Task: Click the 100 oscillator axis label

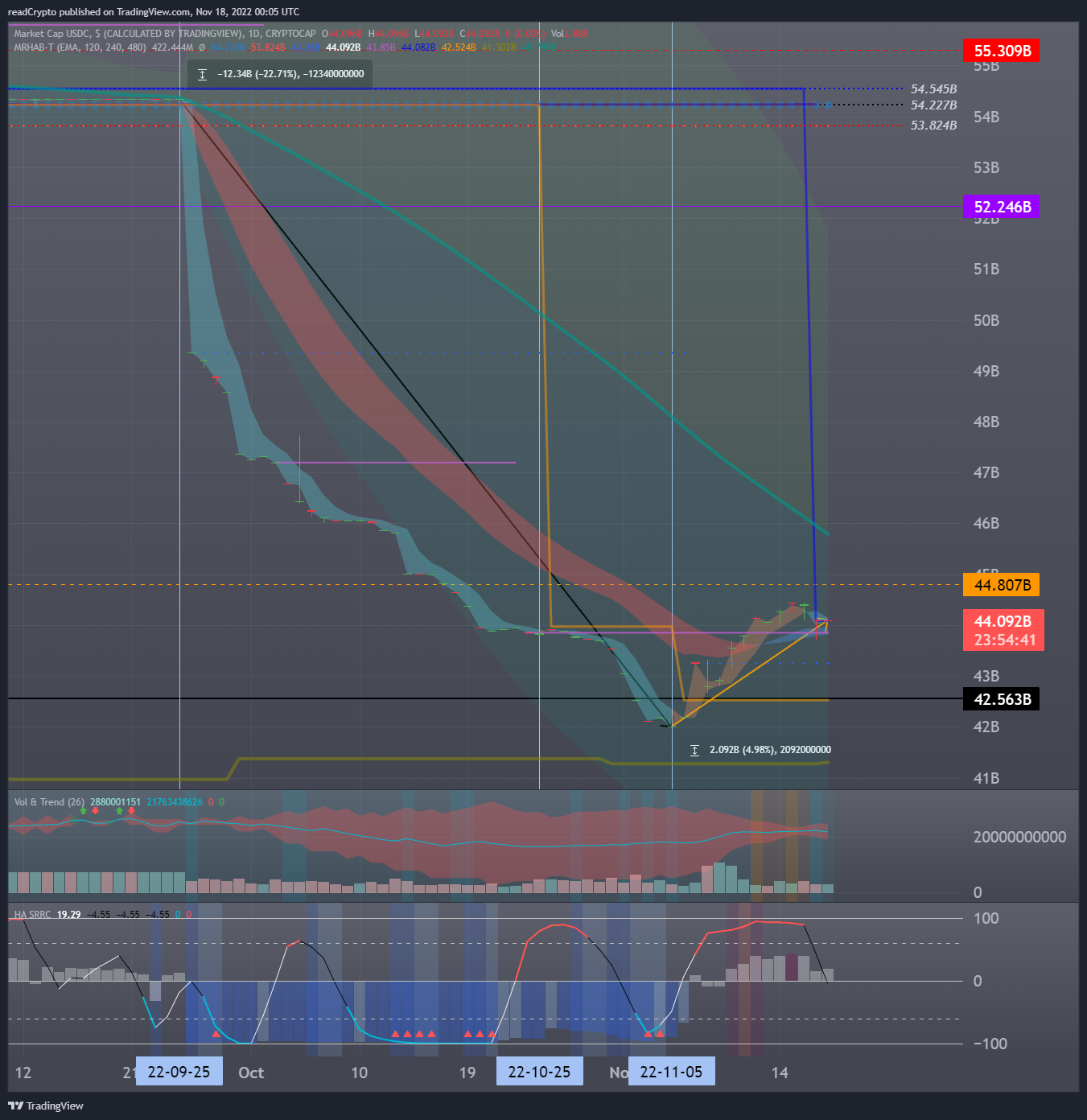Action: pyautogui.click(x=986, y=918)
